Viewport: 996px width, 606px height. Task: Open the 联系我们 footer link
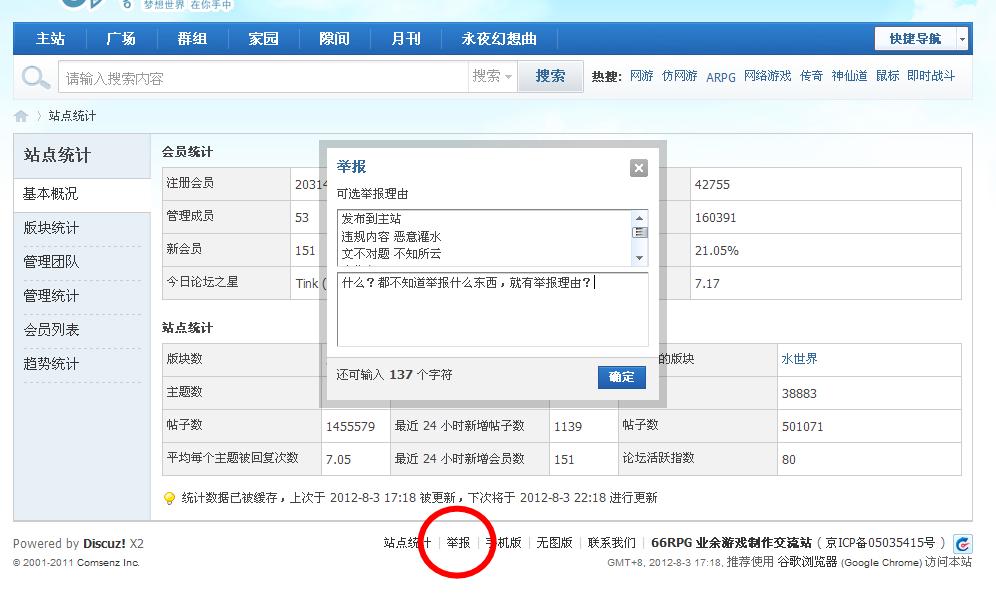point(612,542)
